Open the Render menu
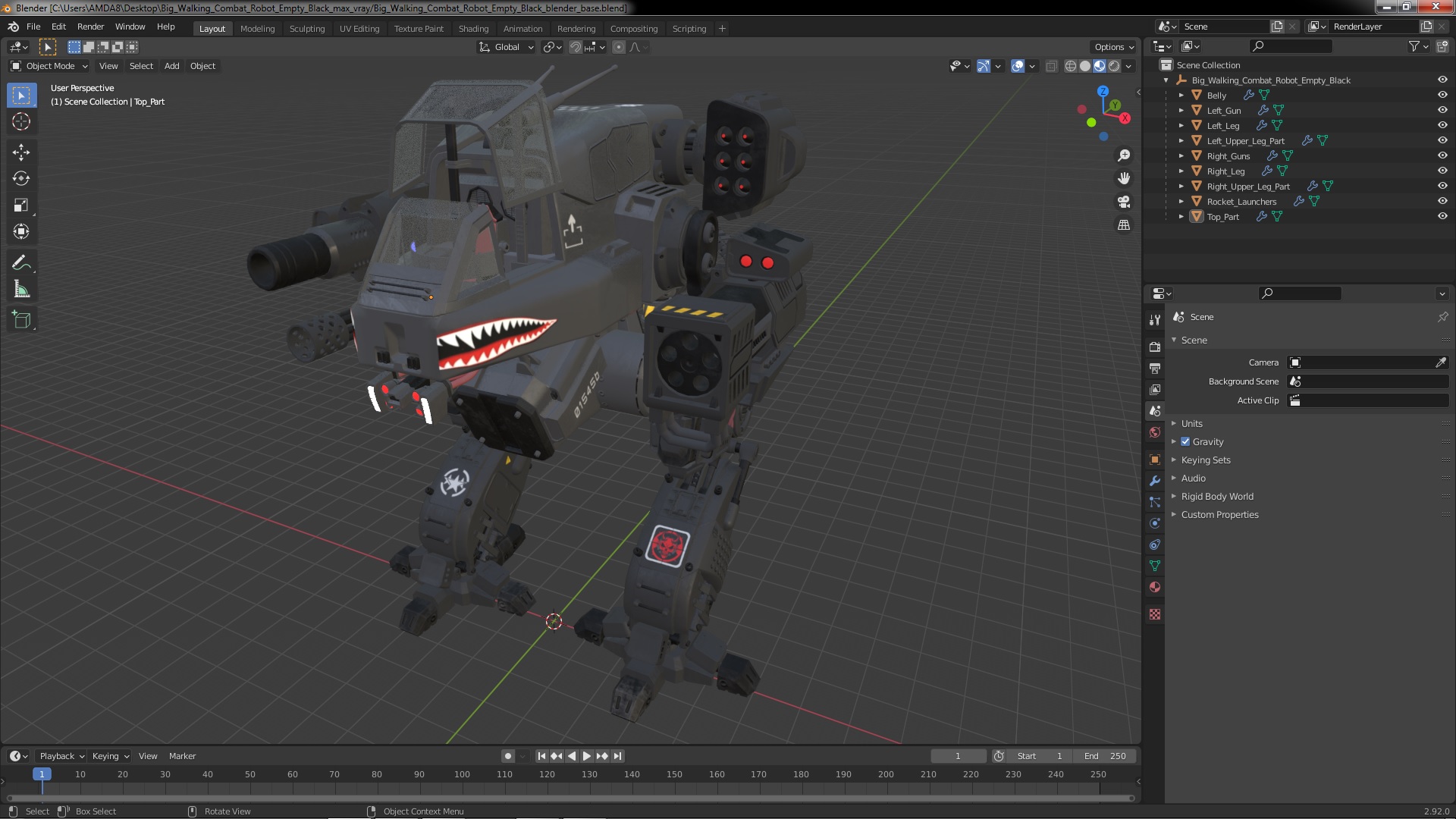The width and height of the screenshot is (1456, 819). pos(90,27)
